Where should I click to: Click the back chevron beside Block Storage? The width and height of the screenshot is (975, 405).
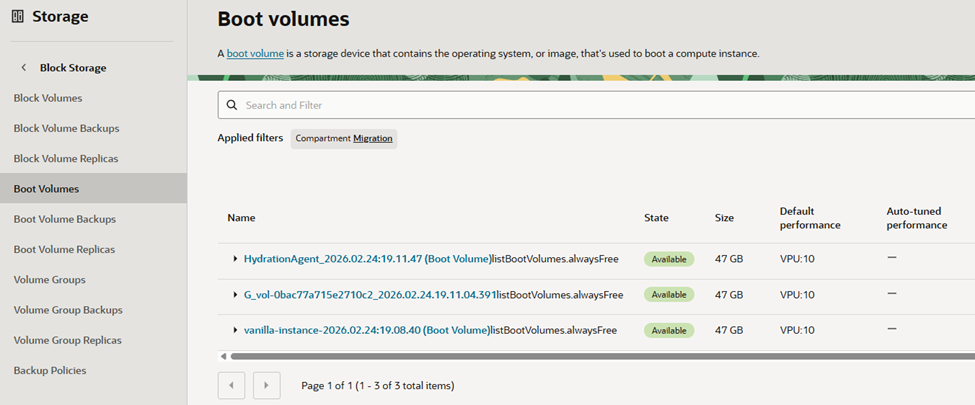24,68
